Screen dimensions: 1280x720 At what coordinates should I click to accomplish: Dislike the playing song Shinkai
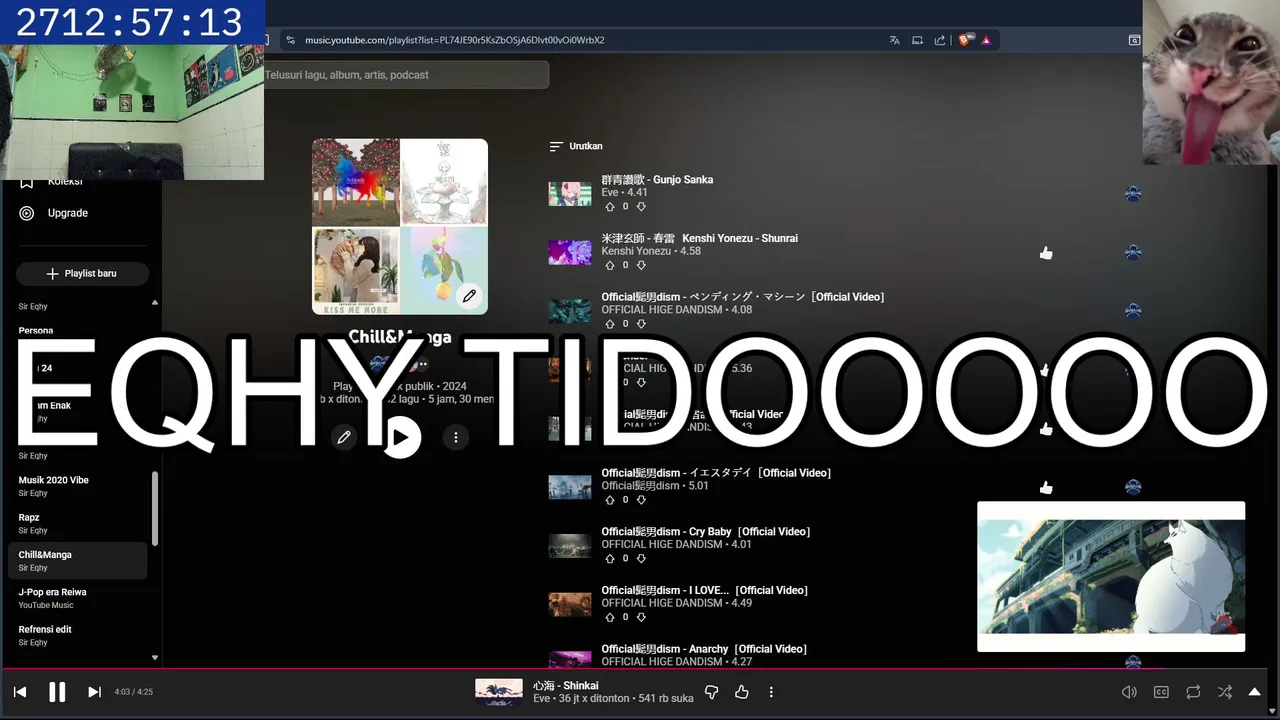[x=712, y=692]
